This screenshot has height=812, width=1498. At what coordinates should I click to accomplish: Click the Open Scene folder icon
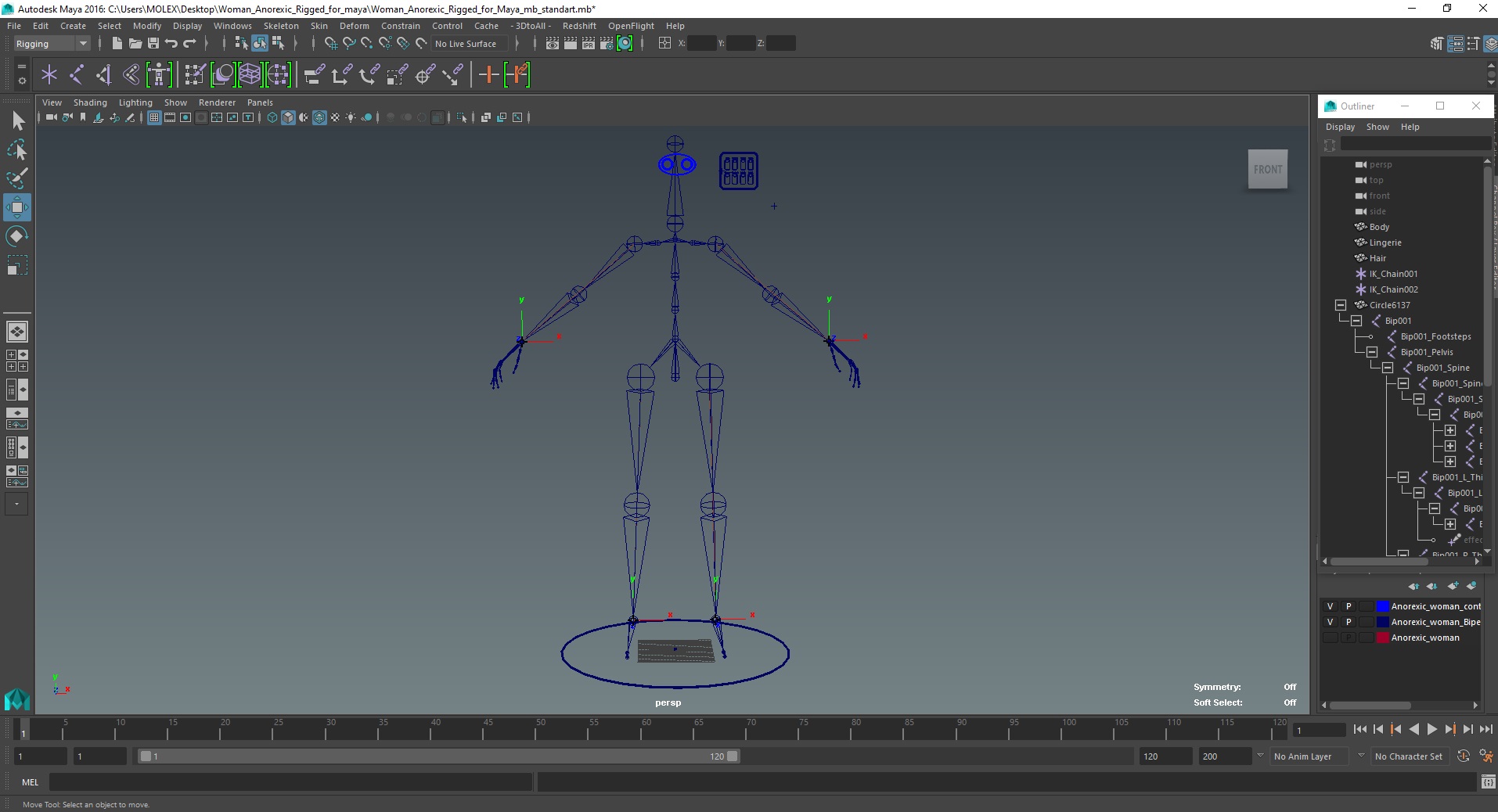pyautogui.click(x=135, y=44)
